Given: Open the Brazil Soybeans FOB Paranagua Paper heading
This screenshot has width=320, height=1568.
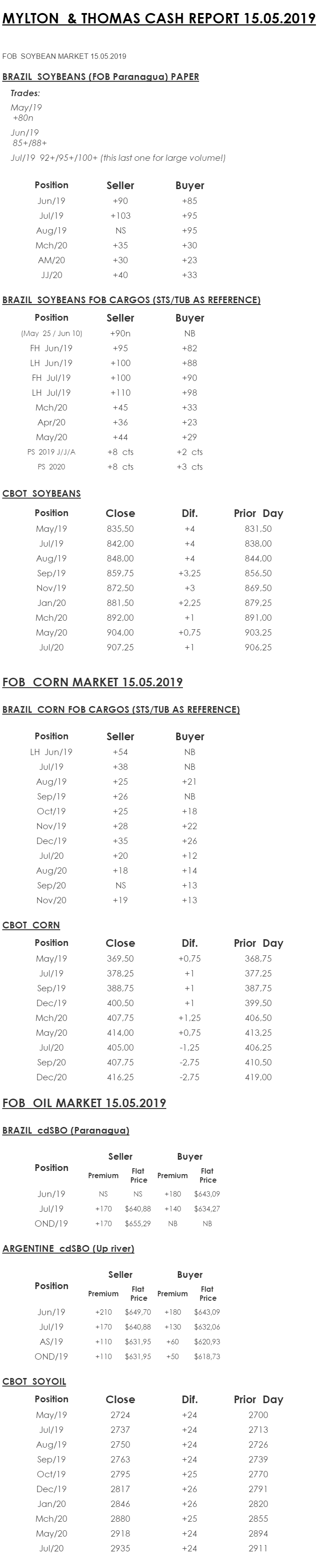Looking at the screenshot, I should point(101,77).
